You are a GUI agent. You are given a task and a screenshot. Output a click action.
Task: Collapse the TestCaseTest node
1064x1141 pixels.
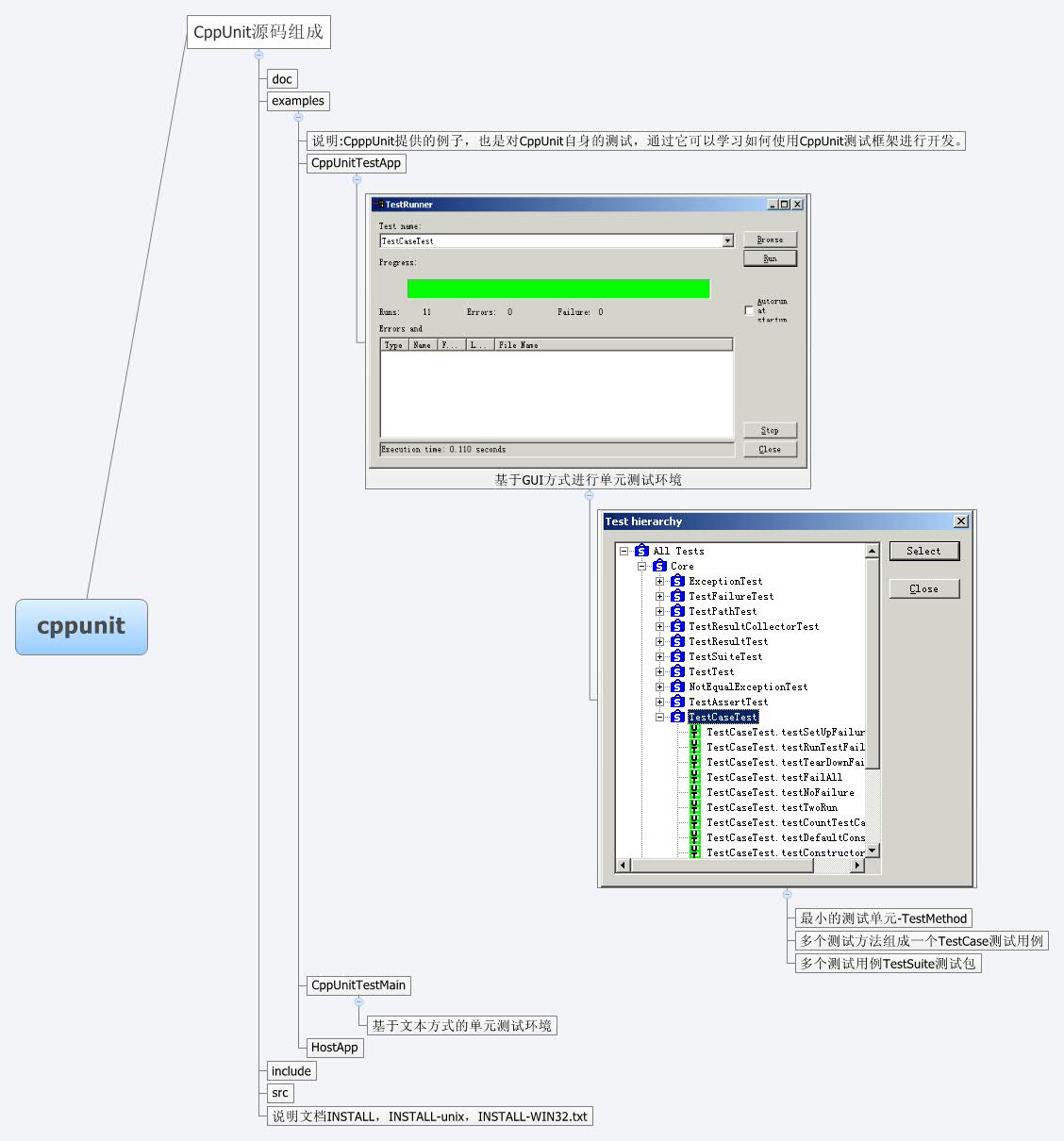(x=659, y=717)
